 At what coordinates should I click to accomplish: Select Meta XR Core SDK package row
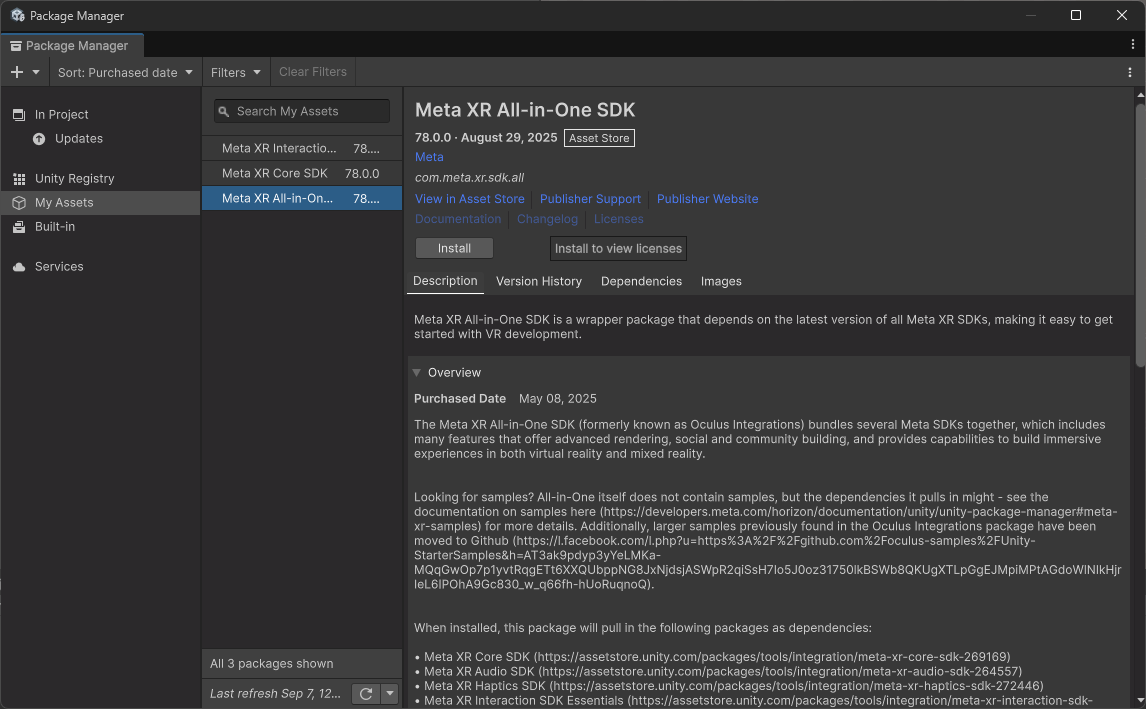point(302,173)
